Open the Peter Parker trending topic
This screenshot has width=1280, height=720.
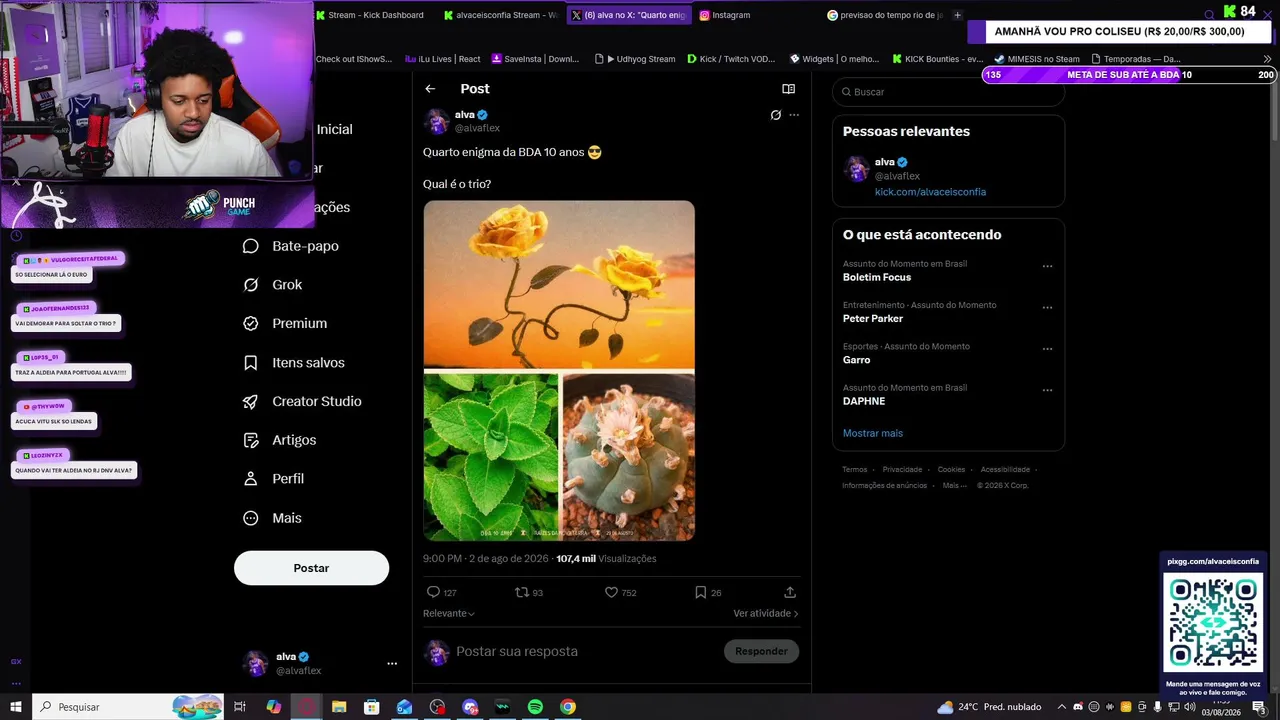point(873,319)
